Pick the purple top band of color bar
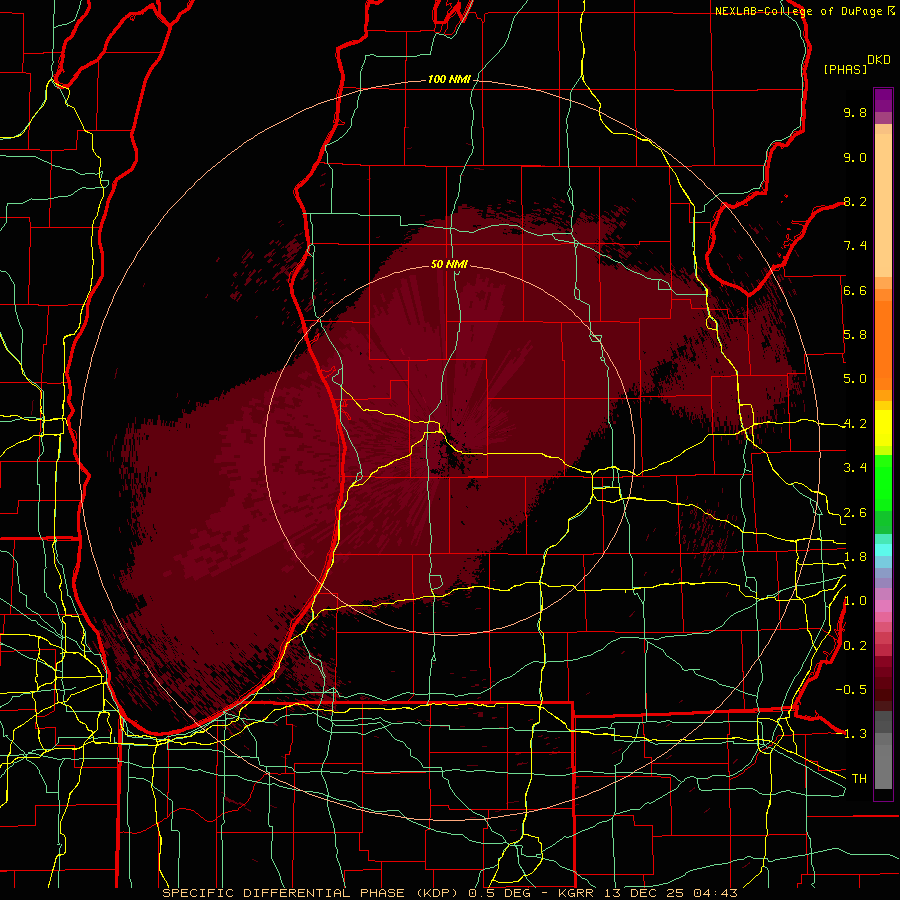Viewport: 900px width, 900px height. (883, 100)
